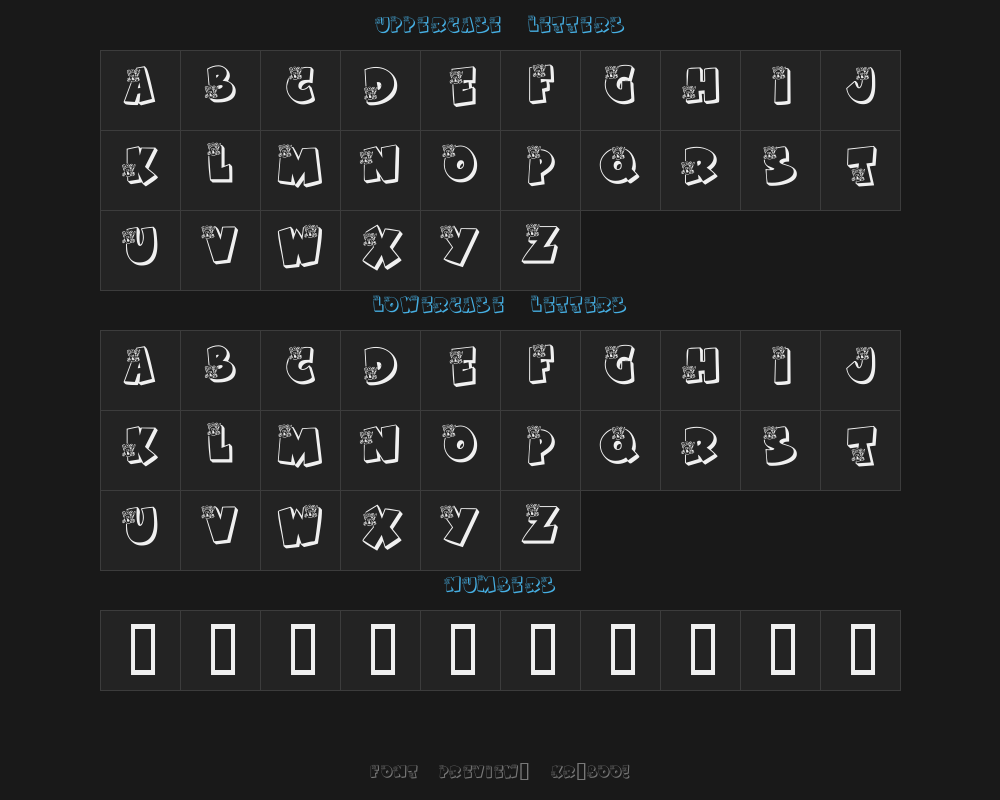Screen dimensions: 1000x800
Task: Pick letter U in the Lowercase Letters grid
Action: pyautogui.click(x=140, y=530)
